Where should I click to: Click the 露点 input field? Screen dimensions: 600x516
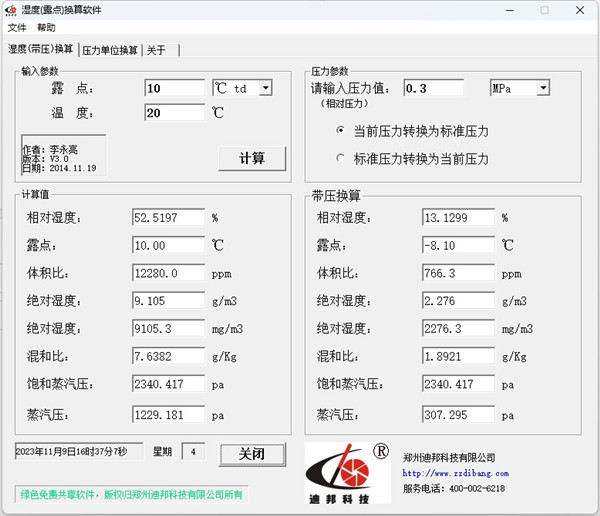tap(174, 88)
